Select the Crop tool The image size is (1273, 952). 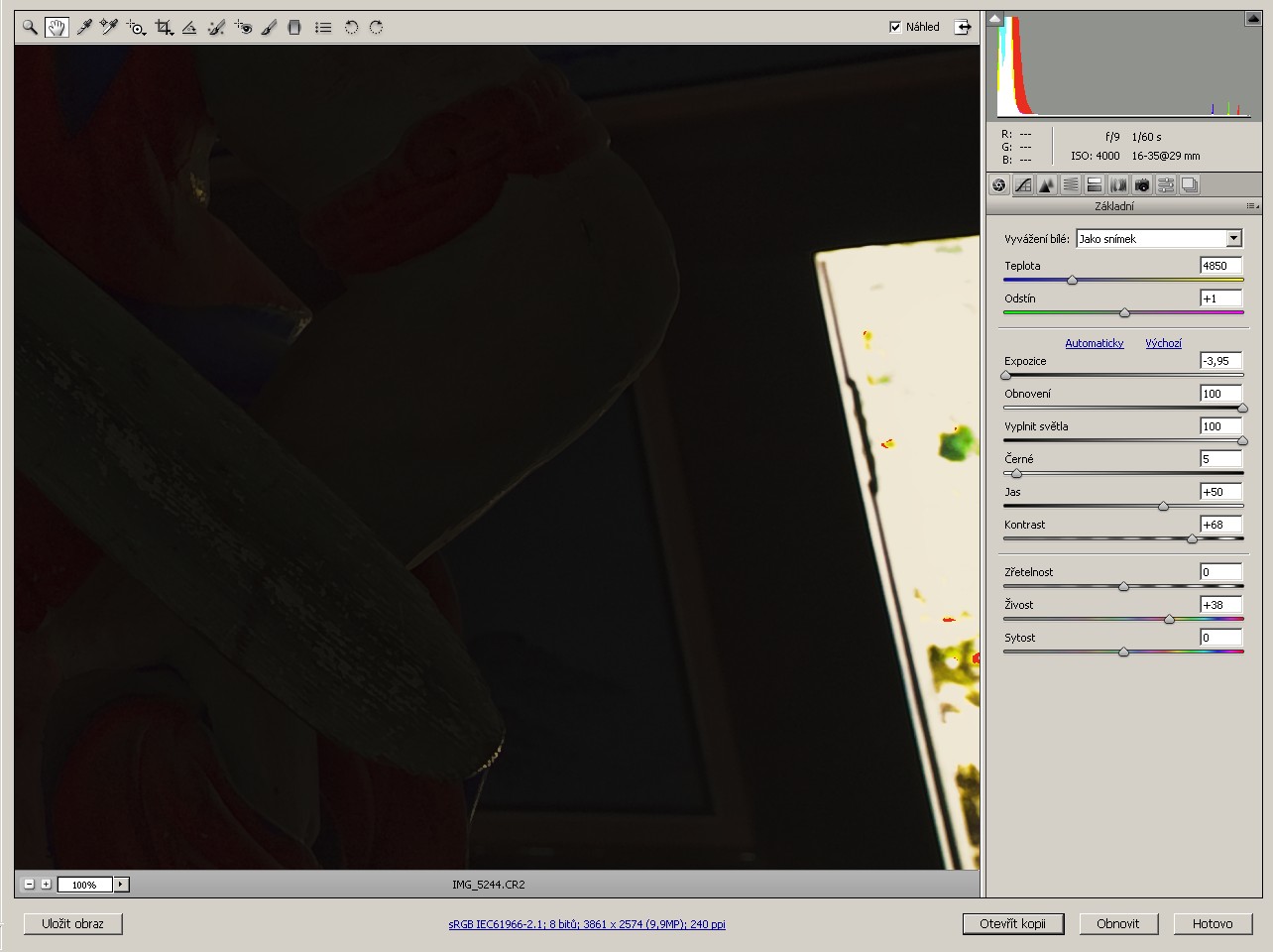(164, 28)
